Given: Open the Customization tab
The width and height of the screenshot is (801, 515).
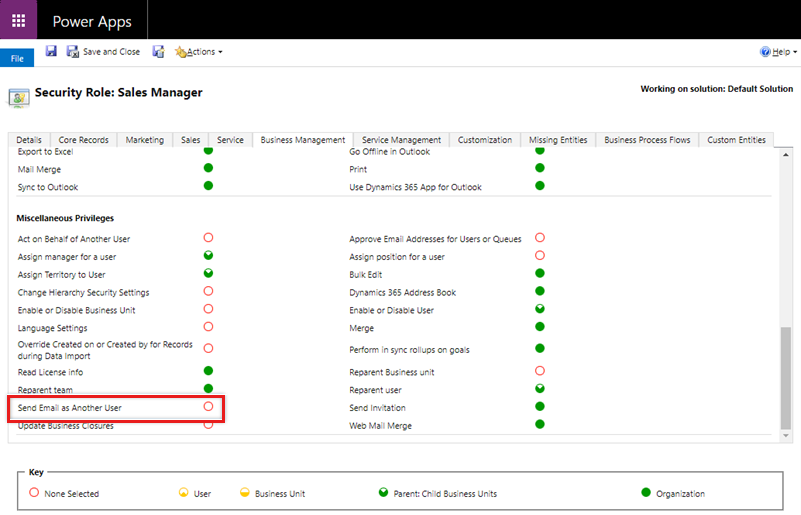Looking at the screenshot, I should pyautogui.click(x=485, y=140).
